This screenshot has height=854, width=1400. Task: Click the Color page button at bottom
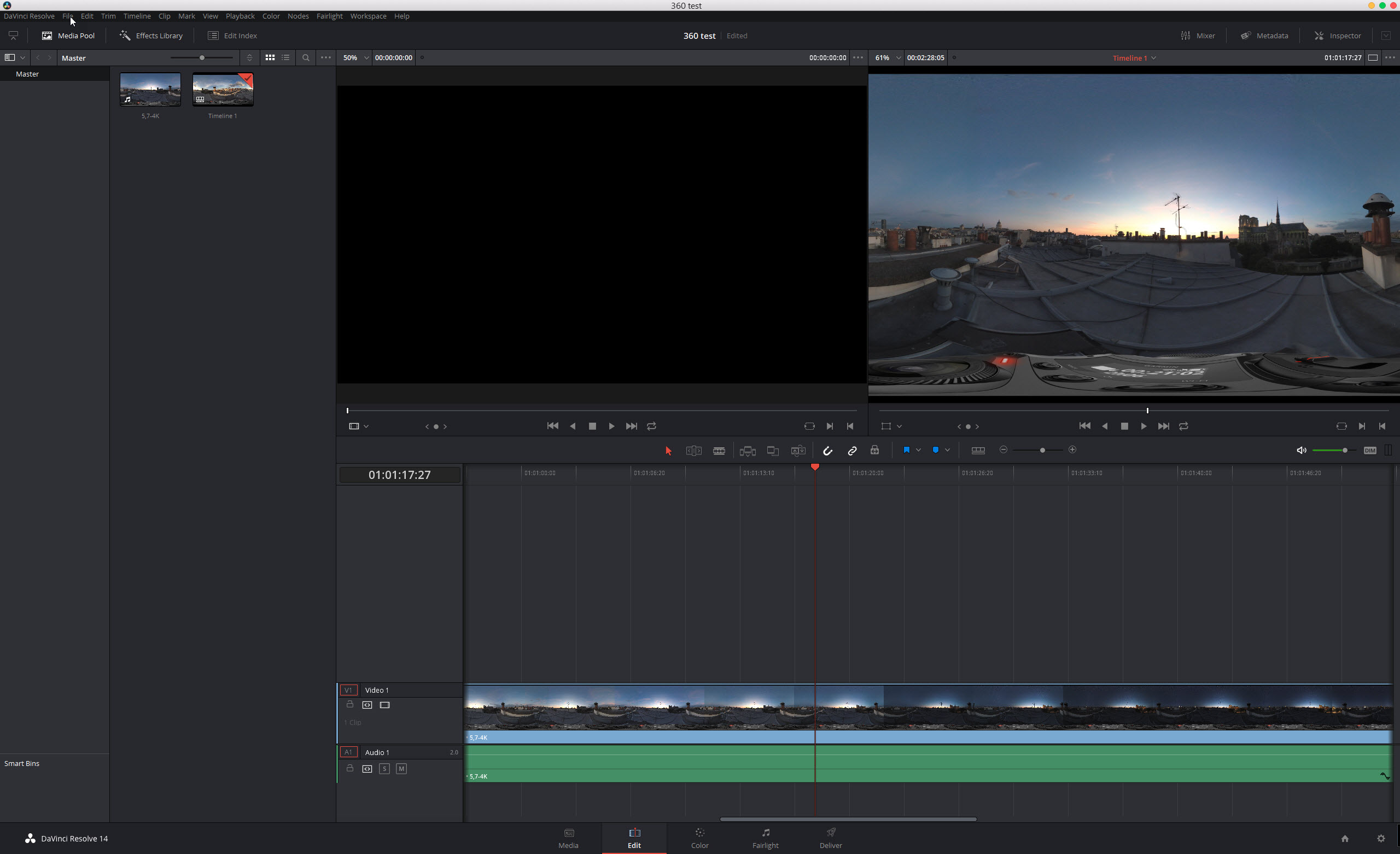[699, 837]
